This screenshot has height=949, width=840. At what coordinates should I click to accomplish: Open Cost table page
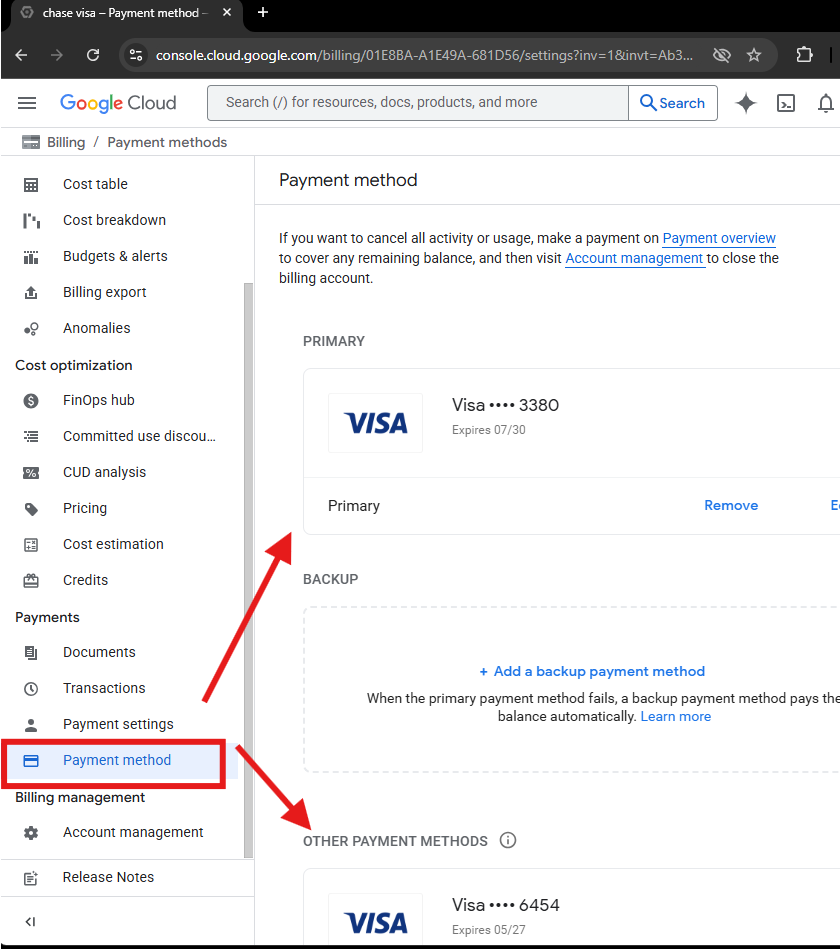(96, 185)
